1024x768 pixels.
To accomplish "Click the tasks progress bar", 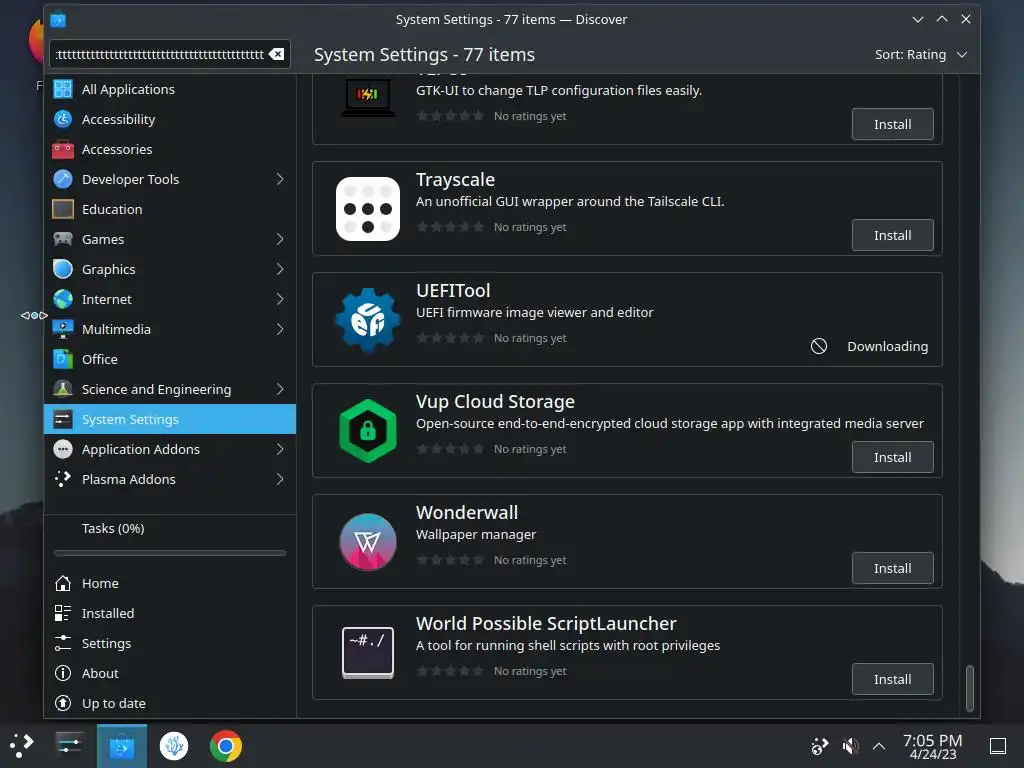I will pos(170,553).
